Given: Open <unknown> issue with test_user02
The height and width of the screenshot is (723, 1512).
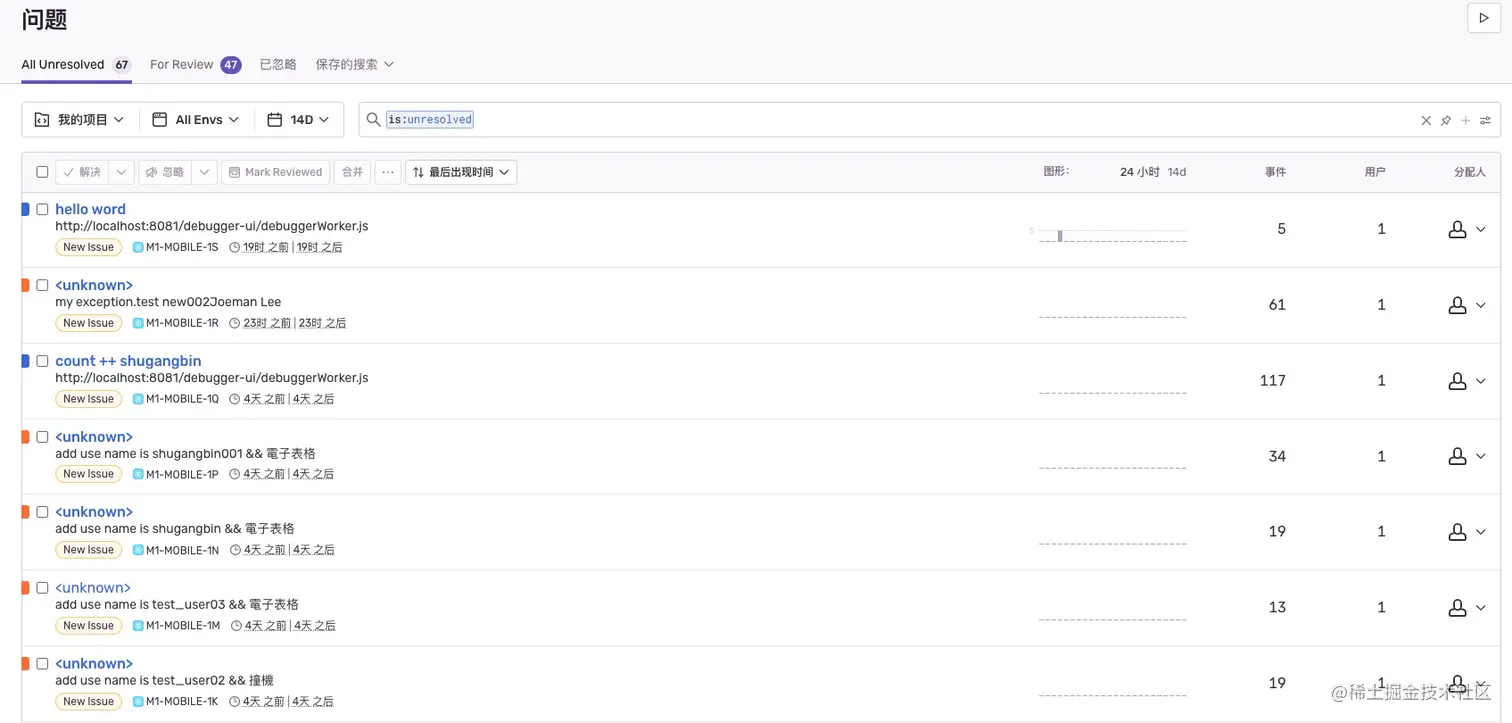Looking at the screenshot, I should [94, 664].
